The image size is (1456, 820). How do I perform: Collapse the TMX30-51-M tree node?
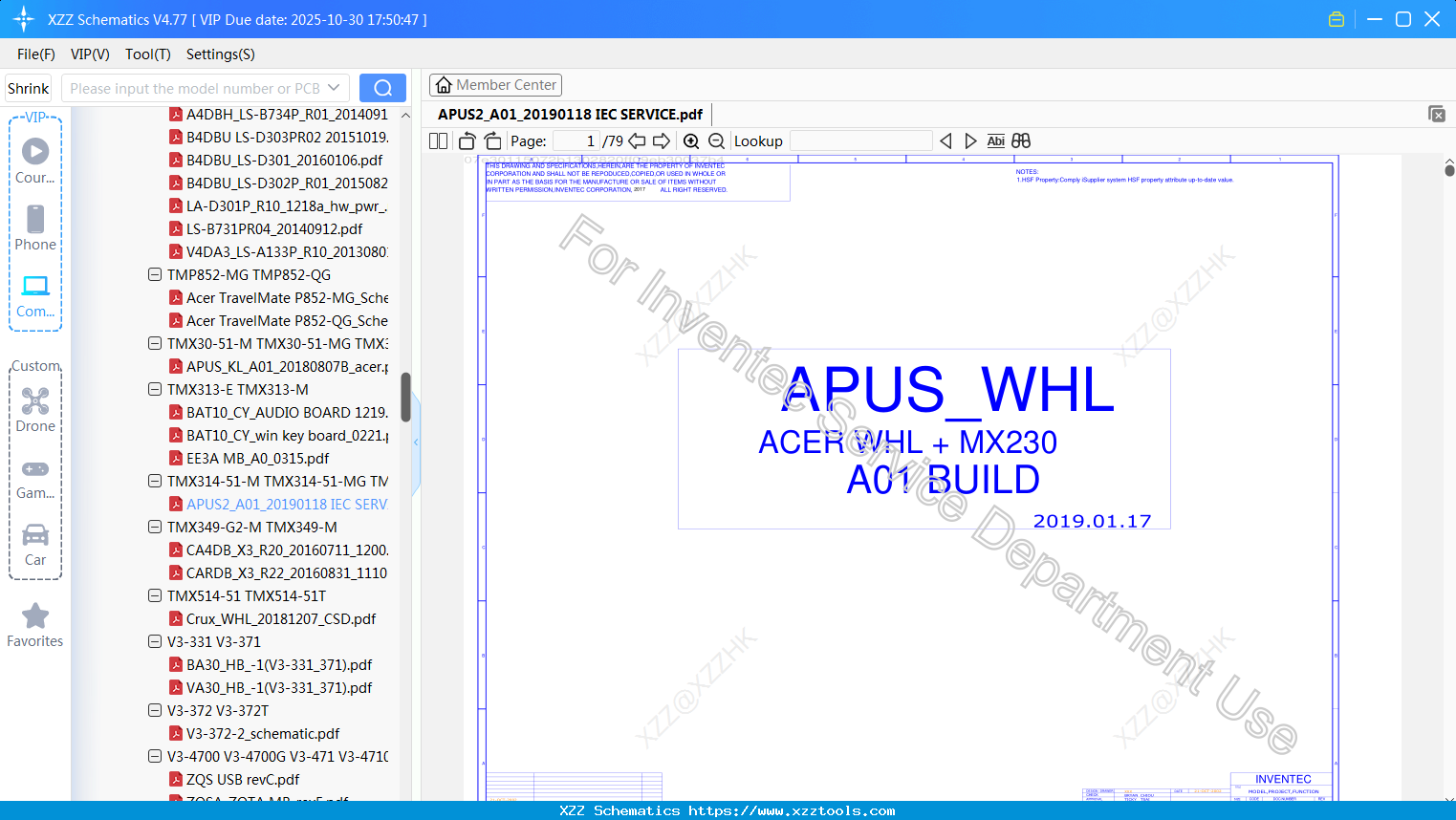click(155, 344)
